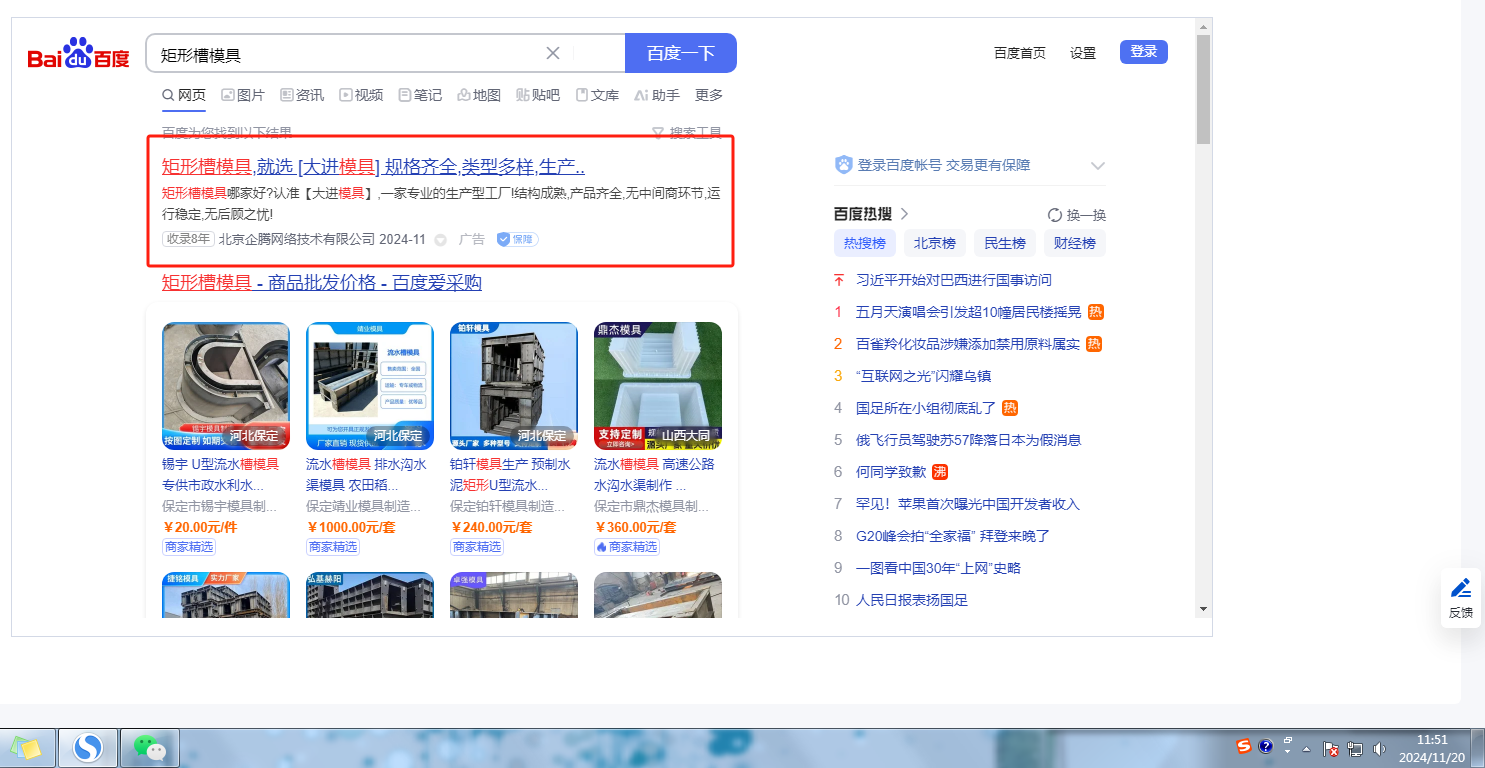This screenshot has width=1485, height=768.
Task: Switch to the 财经榜 tab
Action: click(x=1075, y=243)
